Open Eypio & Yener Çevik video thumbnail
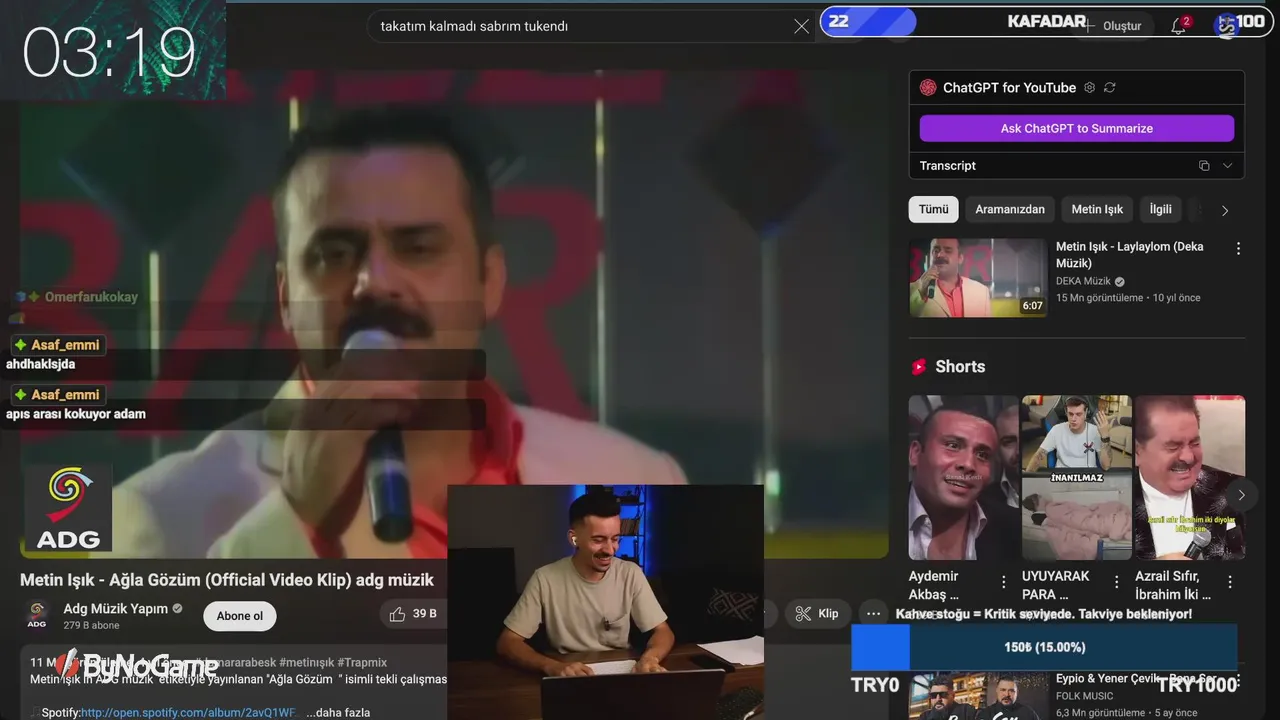Image resolution: width=1280 pixels, height=720 pixels. coord(978,696)
